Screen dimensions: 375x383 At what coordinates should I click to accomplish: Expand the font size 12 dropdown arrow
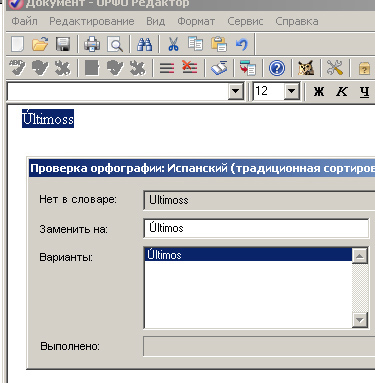[292, 91]
